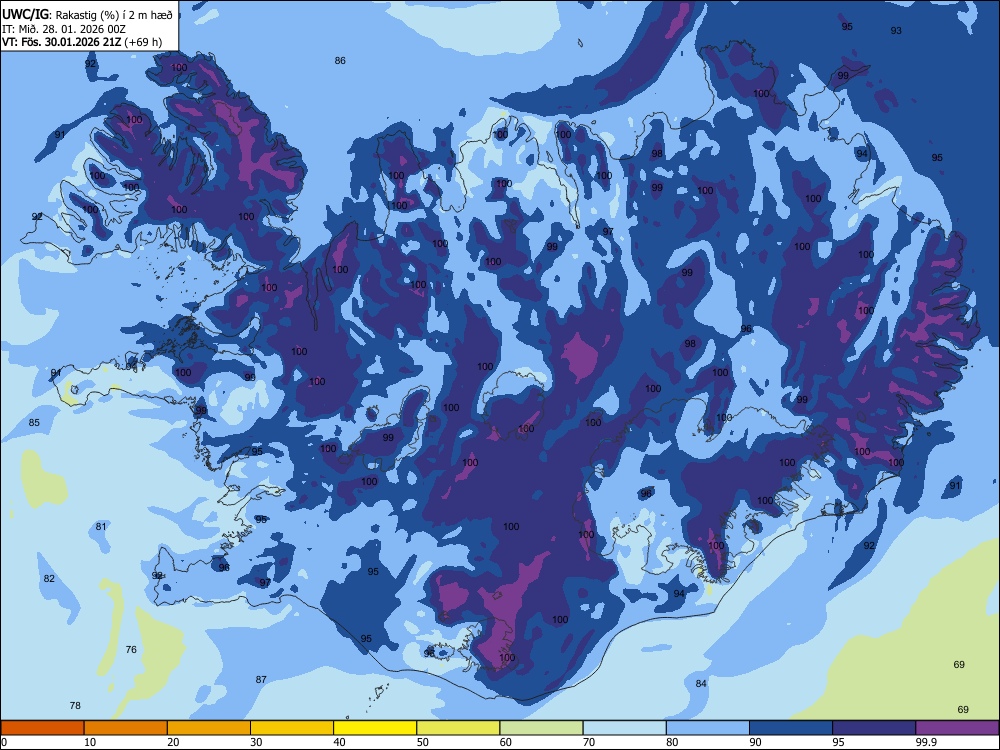Screen dimensions: 1000x750
Task: Pick the 50–60 legend color swatch
Action: pos(458,728)
